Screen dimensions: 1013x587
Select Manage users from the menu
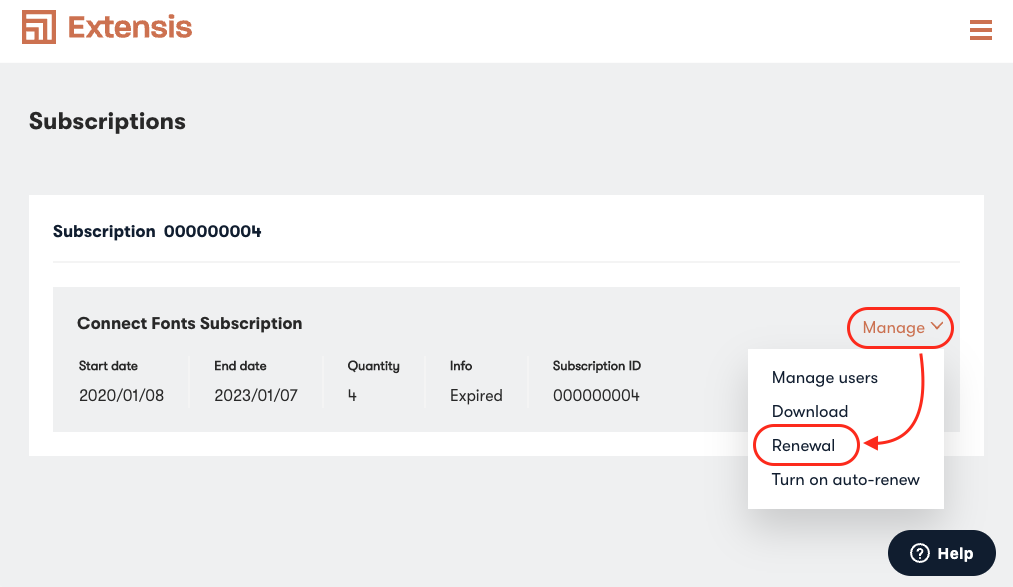[x=824, y=378]
